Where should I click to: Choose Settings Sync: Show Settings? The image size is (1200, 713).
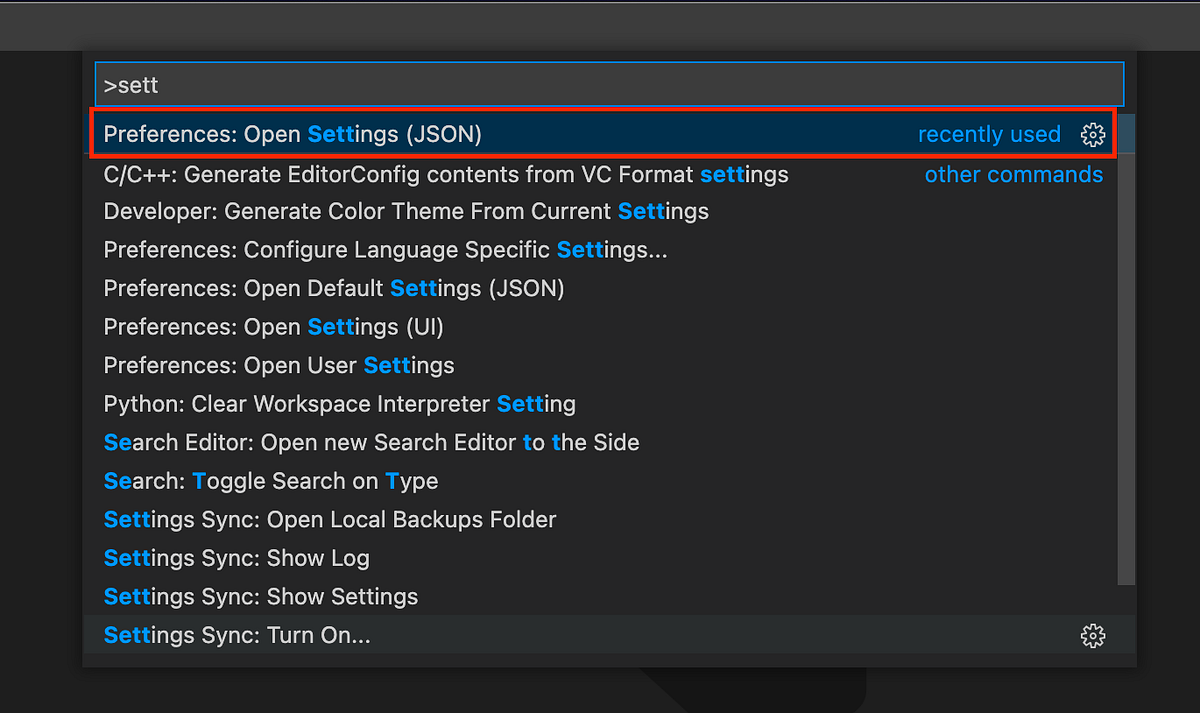click(x=602, y=597)
